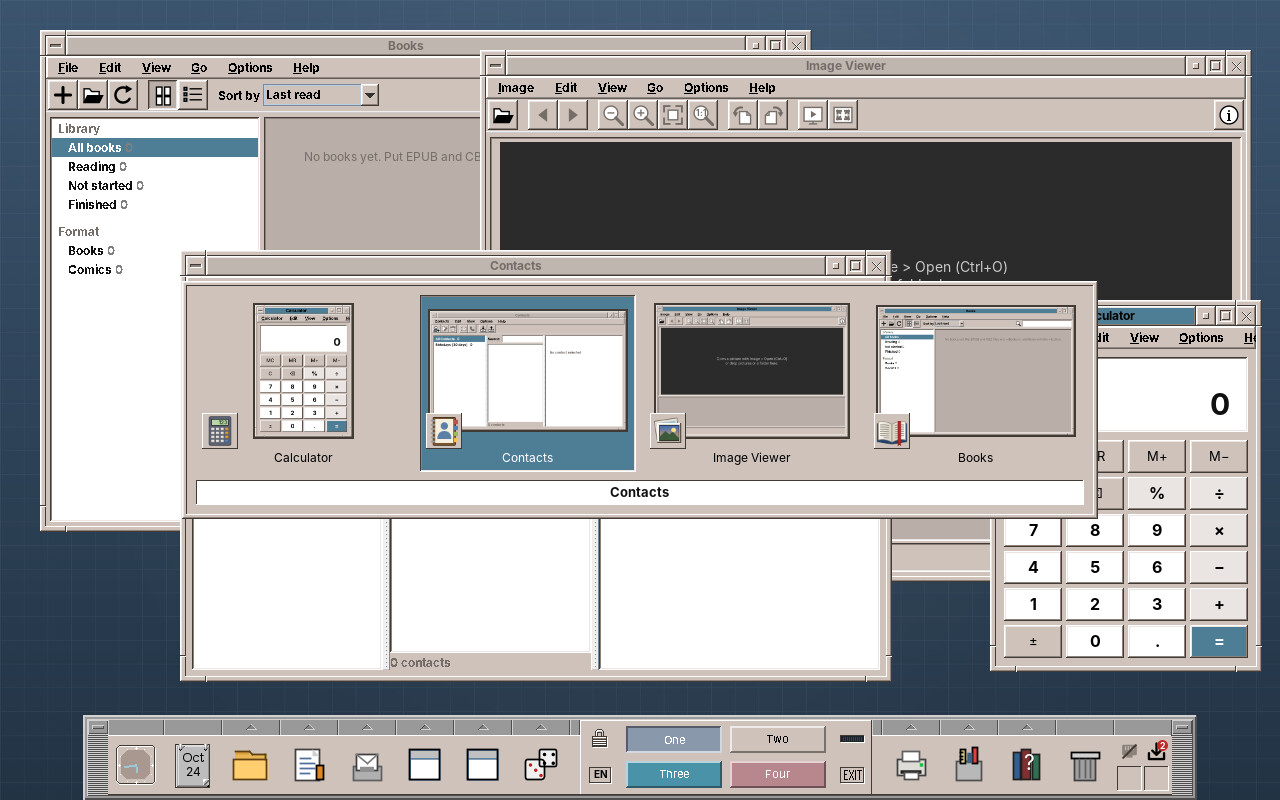Open the trash can in the bottom panel
1280x800 pixels.
pos(1085,765)
